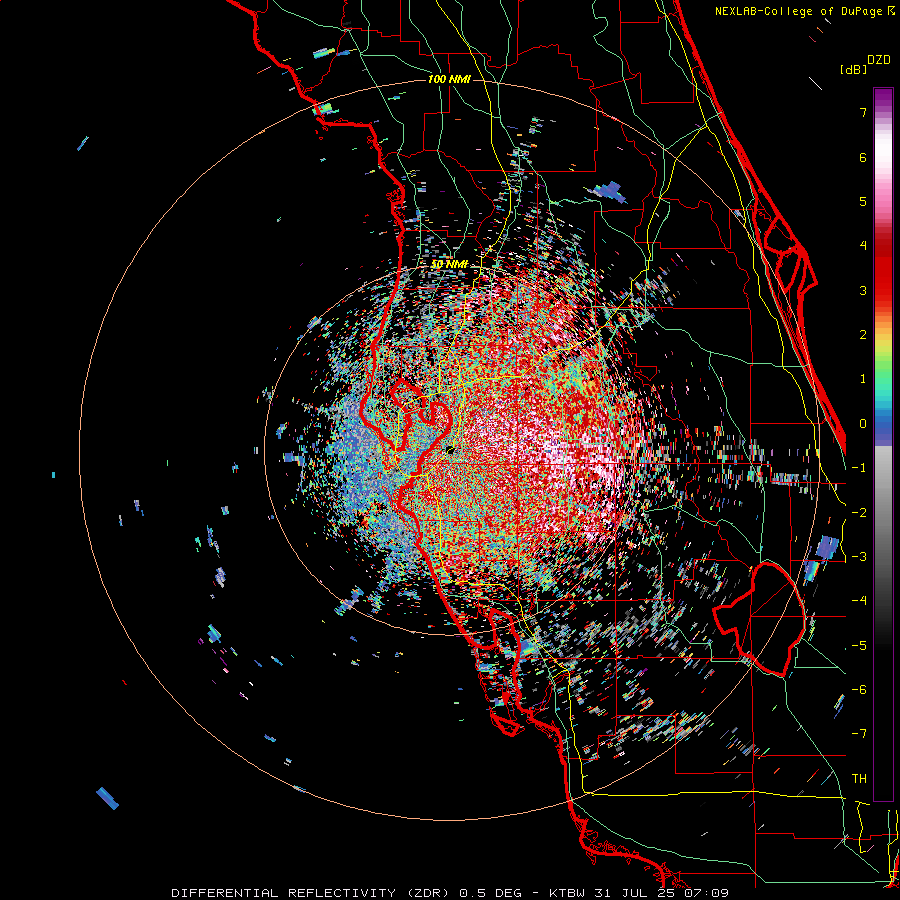Click the 7 value on the color scale
Screen dimensions: 900x900
click(863, 112)
